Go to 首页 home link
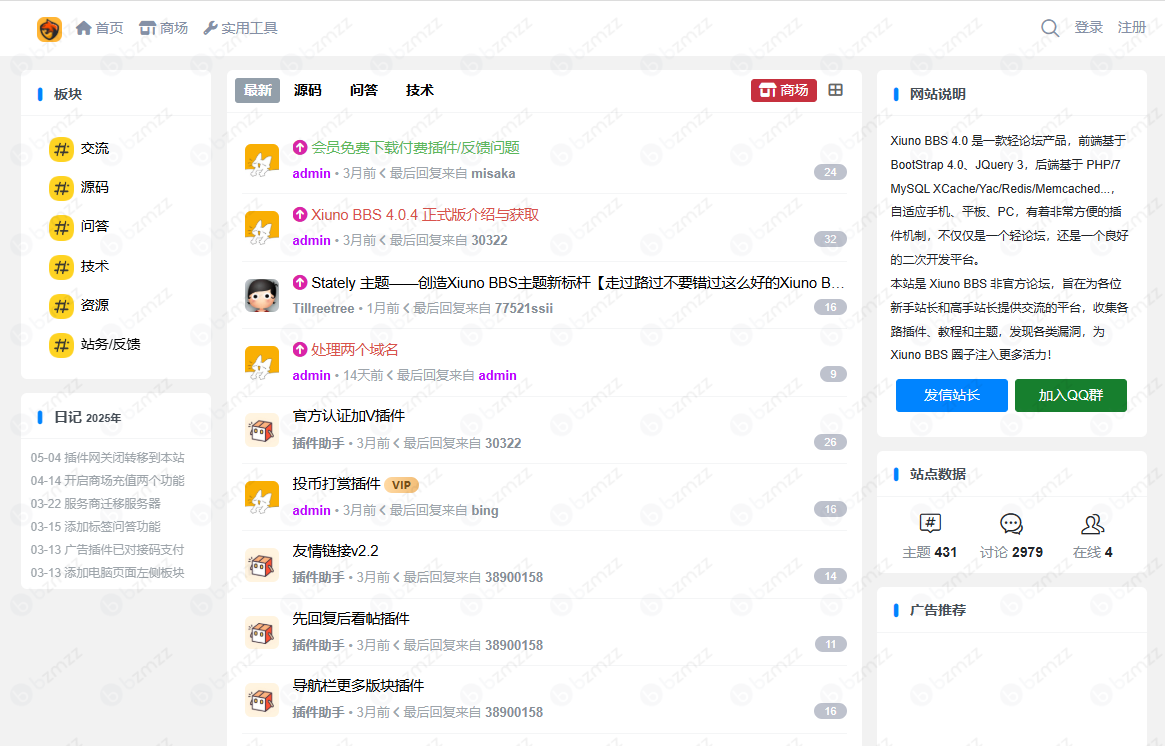This screenshot has width=1165, height=746. (100, 28)
